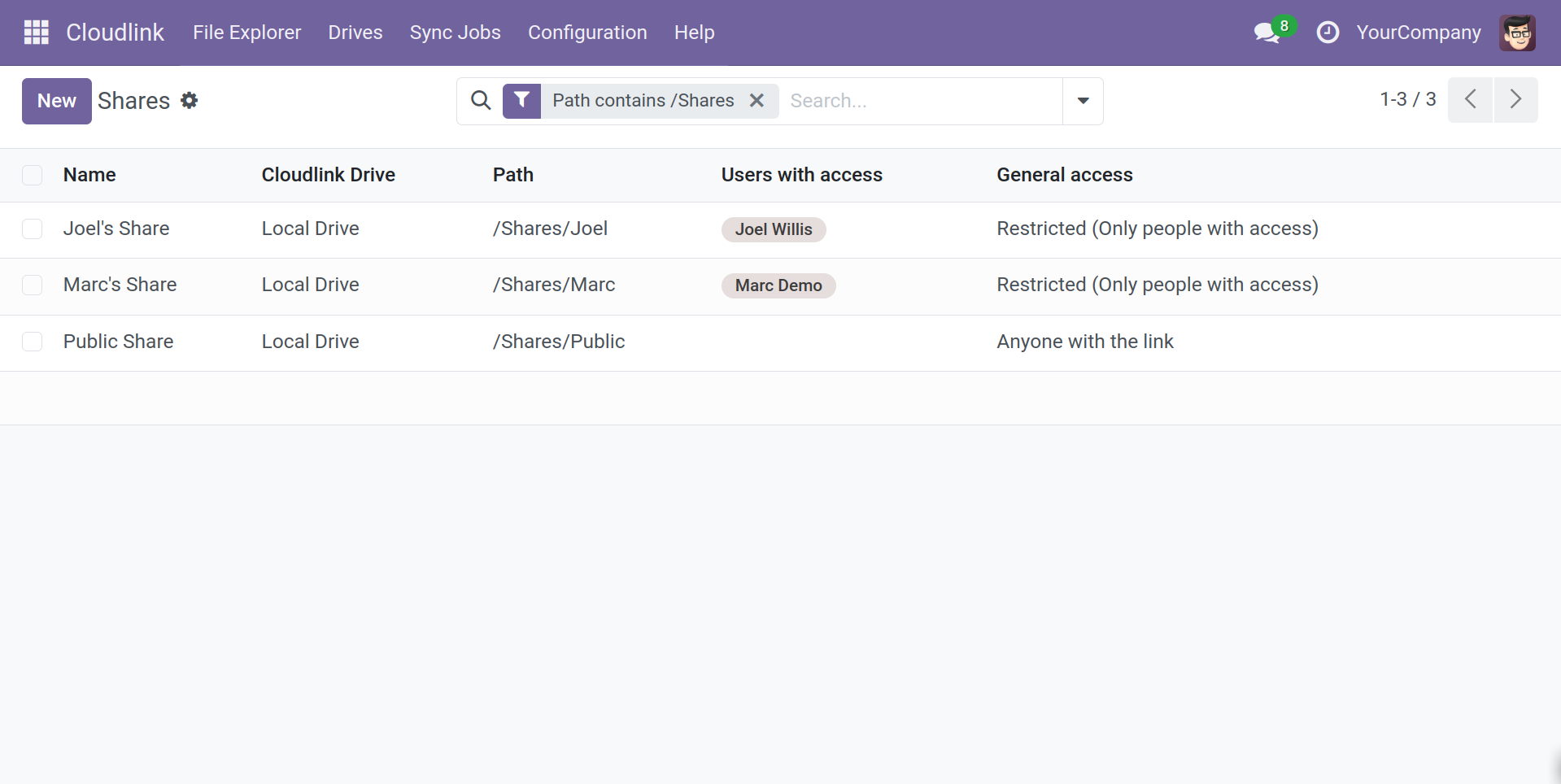
Task: Click the filter funnel icon
Action: click(x=521, y=101)
